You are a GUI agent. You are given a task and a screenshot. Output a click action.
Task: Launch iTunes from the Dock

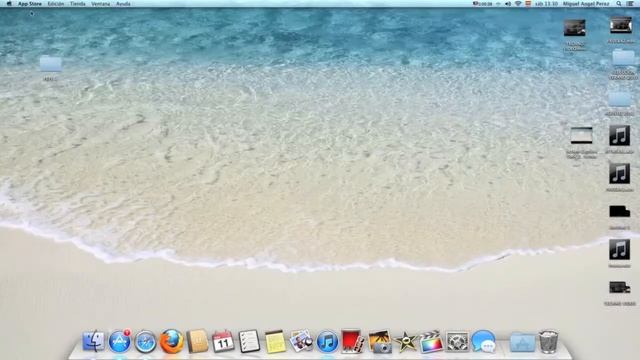pyautogui.click(x=327, y=342)
